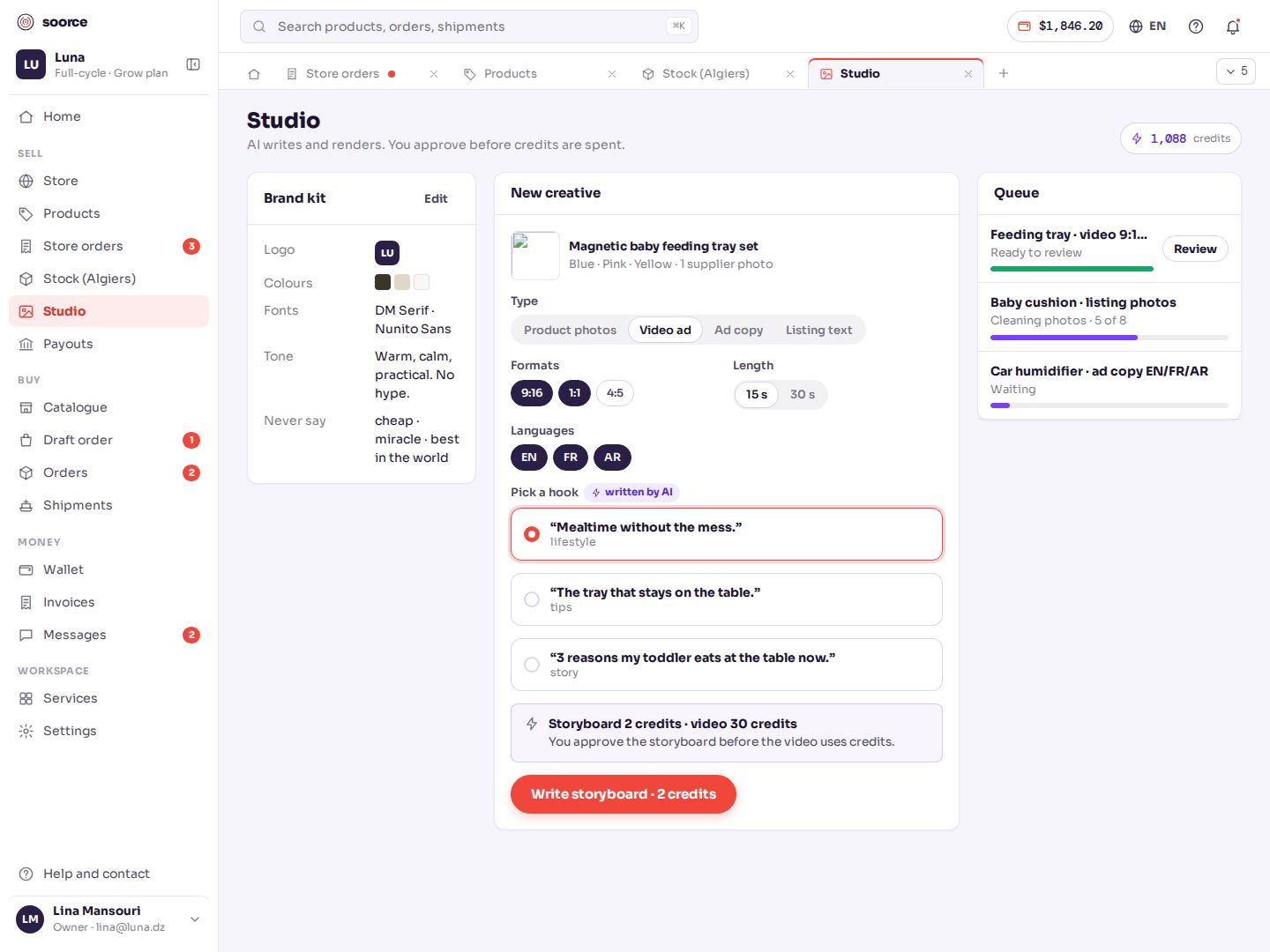Open Payouts from the sidebar
This screenshot has width=1270, height=952.
pyautogui.click(x=109, y=344)
